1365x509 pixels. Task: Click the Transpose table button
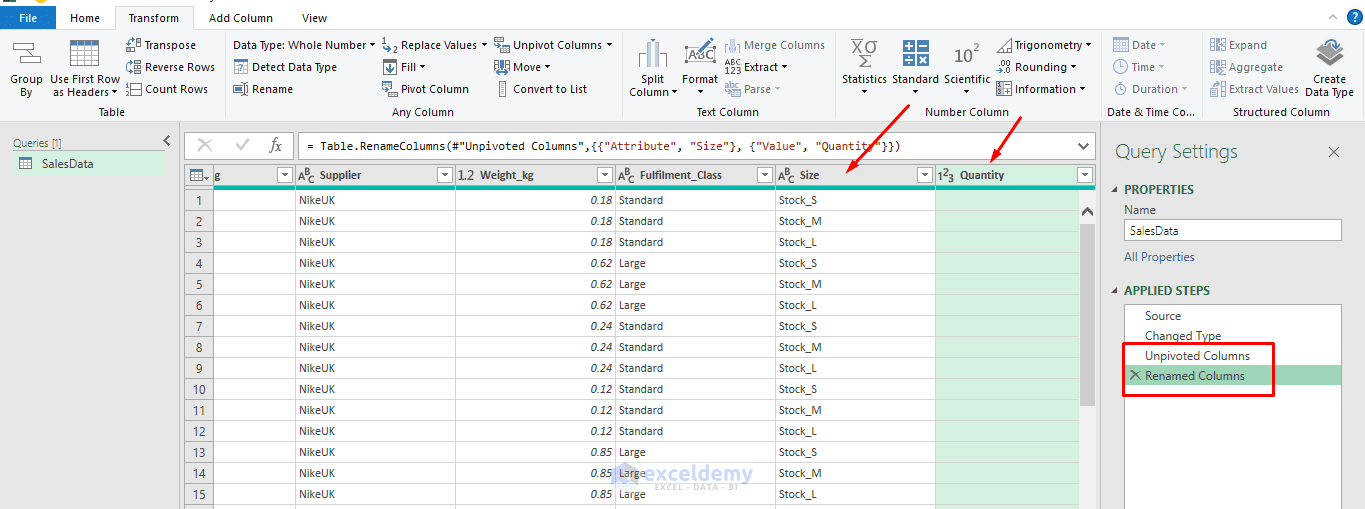161,45
